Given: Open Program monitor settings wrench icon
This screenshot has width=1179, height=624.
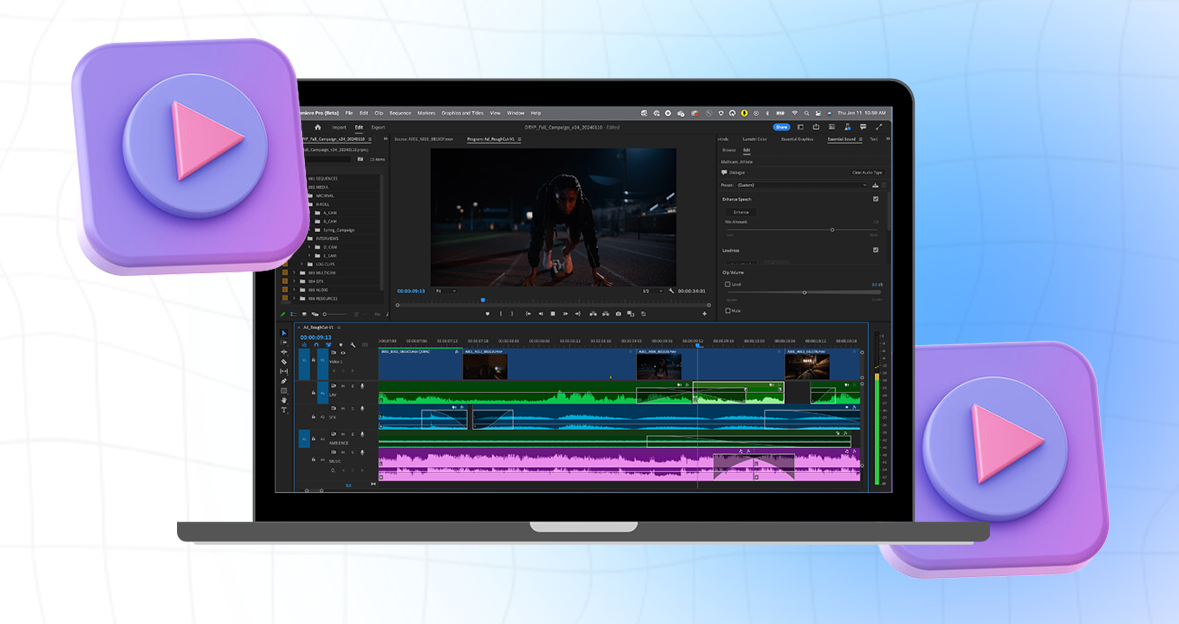Looking at the screenshot, I should (x=671, y=291).
